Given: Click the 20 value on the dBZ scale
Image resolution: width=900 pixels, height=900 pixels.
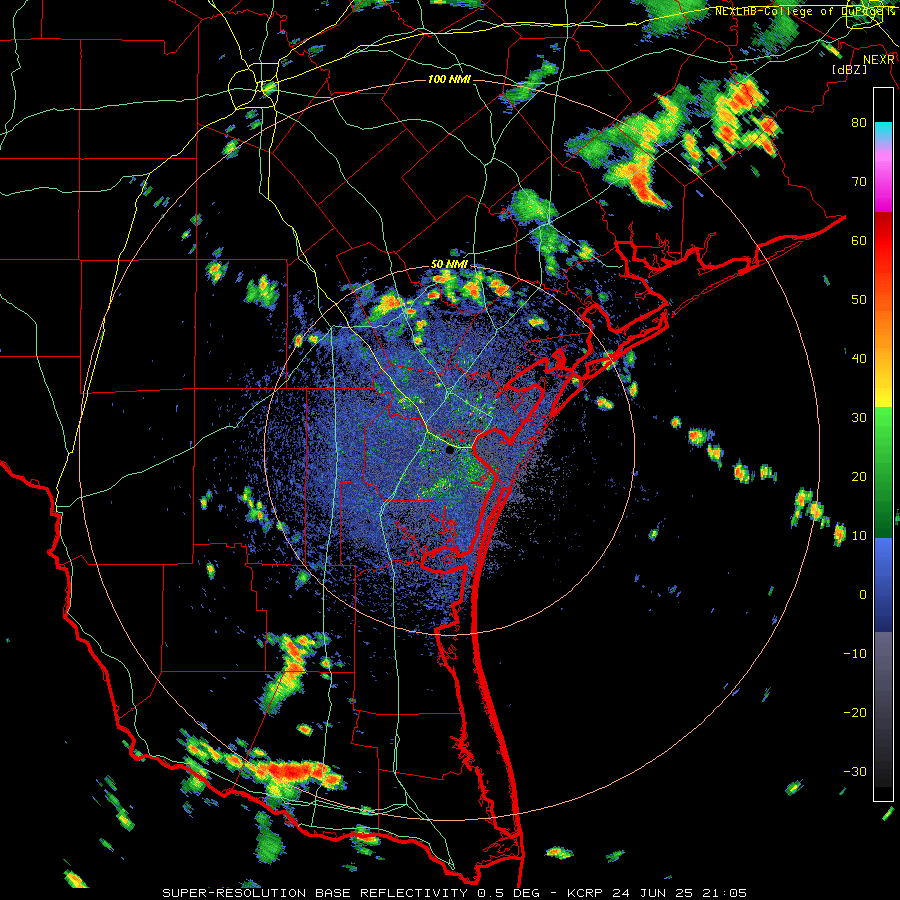Looking at the screenshot, I should [859, 477].
